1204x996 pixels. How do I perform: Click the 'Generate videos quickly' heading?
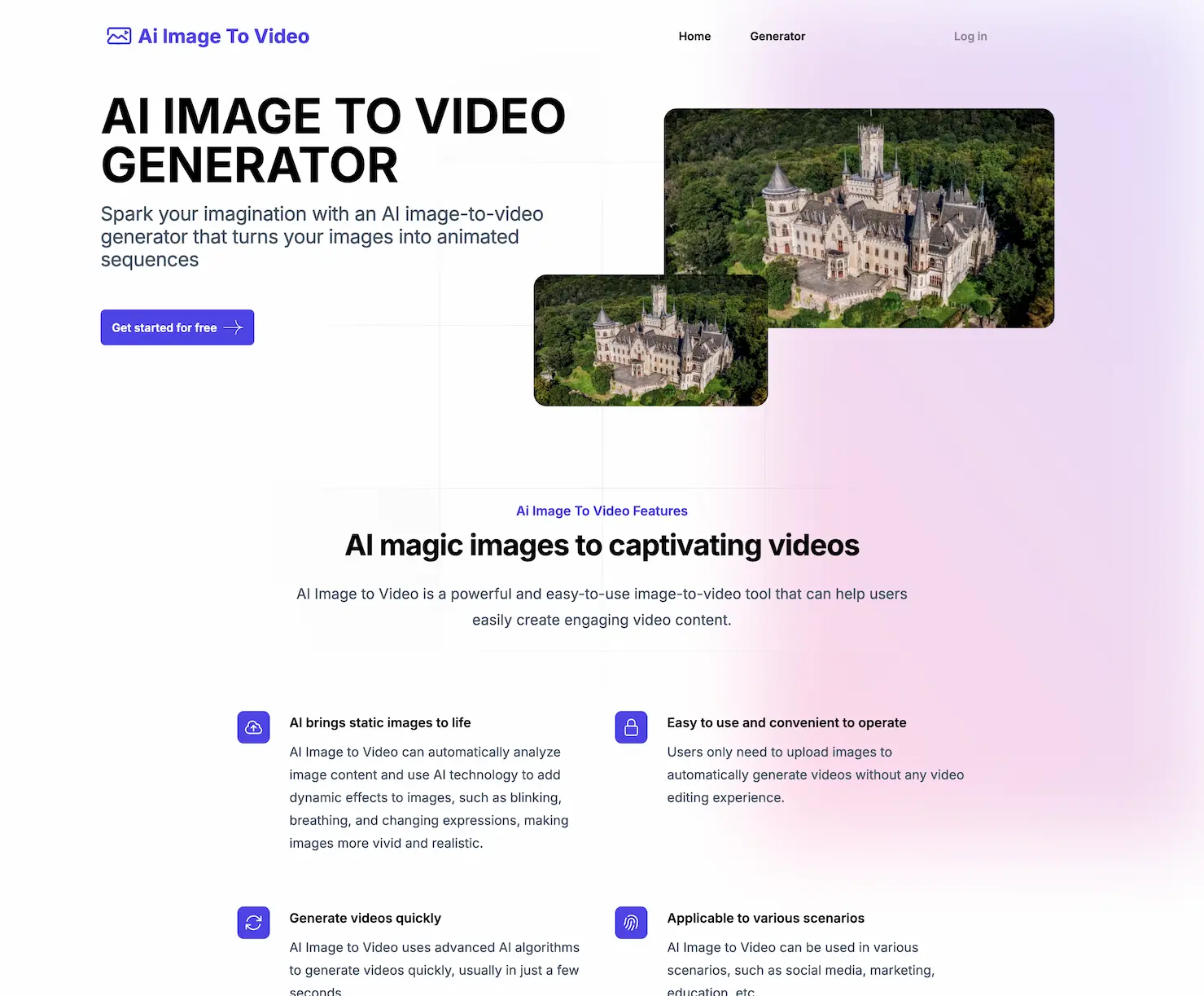[366, 918]
